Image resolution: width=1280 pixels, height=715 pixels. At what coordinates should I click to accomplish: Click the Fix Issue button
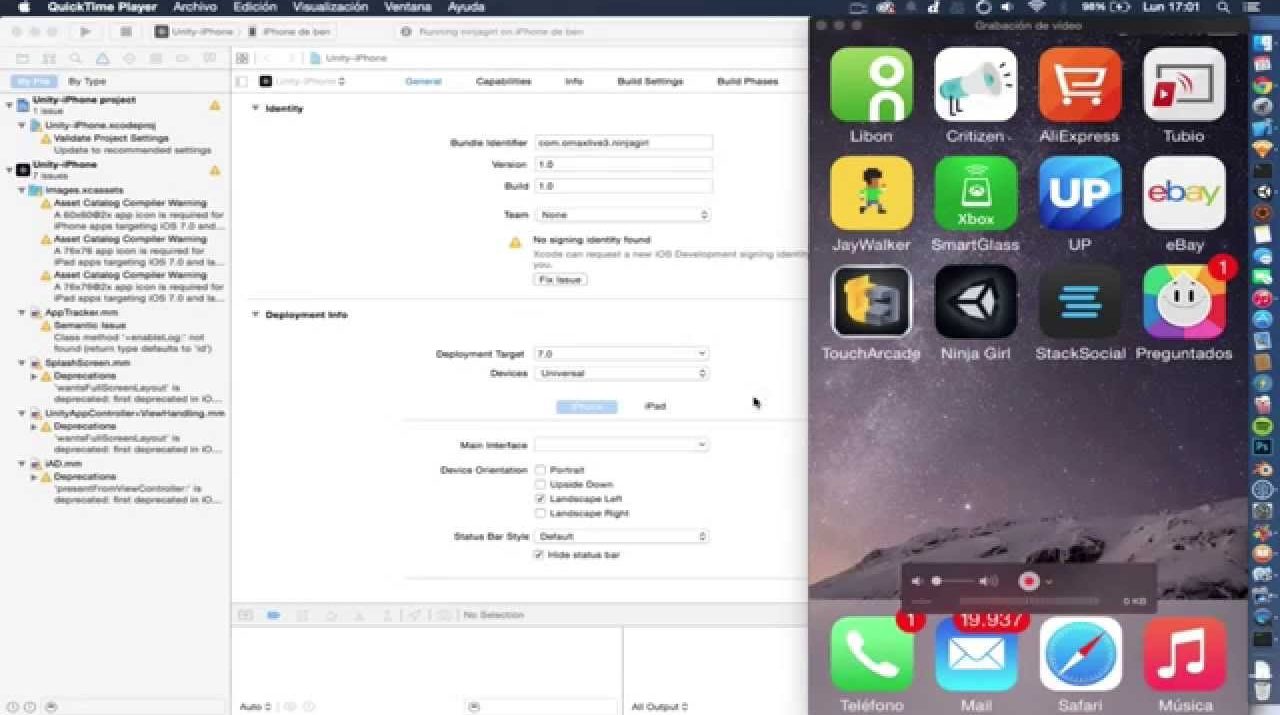[x=560, y=280]
